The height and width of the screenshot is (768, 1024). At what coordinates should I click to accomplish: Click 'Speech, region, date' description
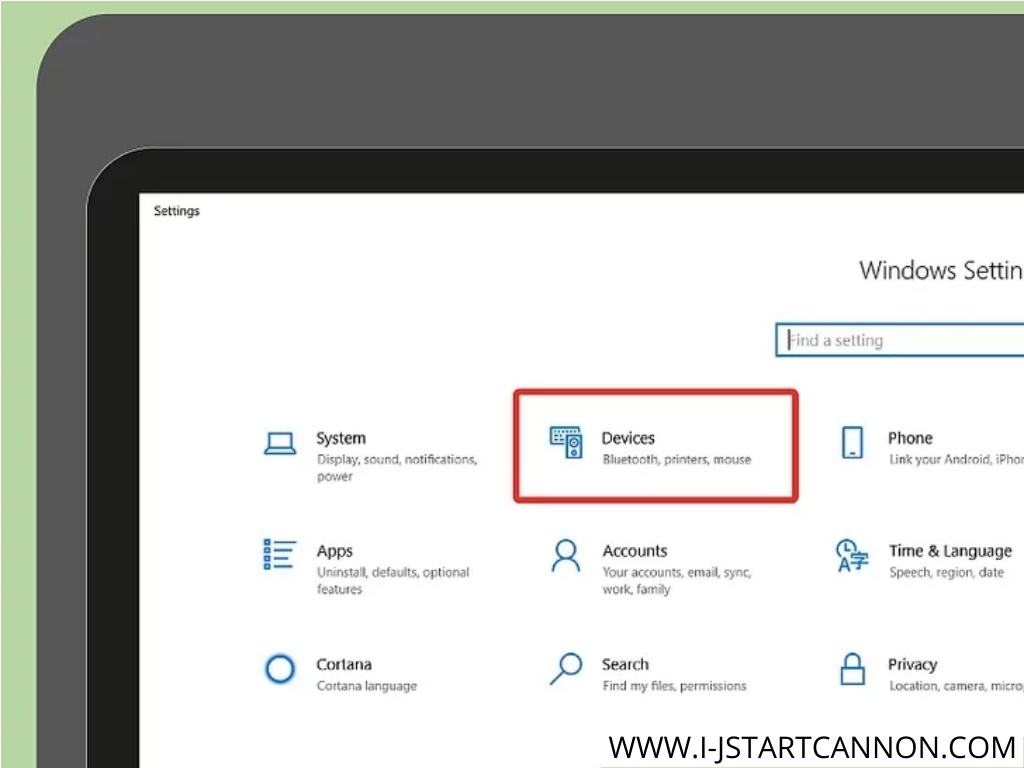click(946, 573)
